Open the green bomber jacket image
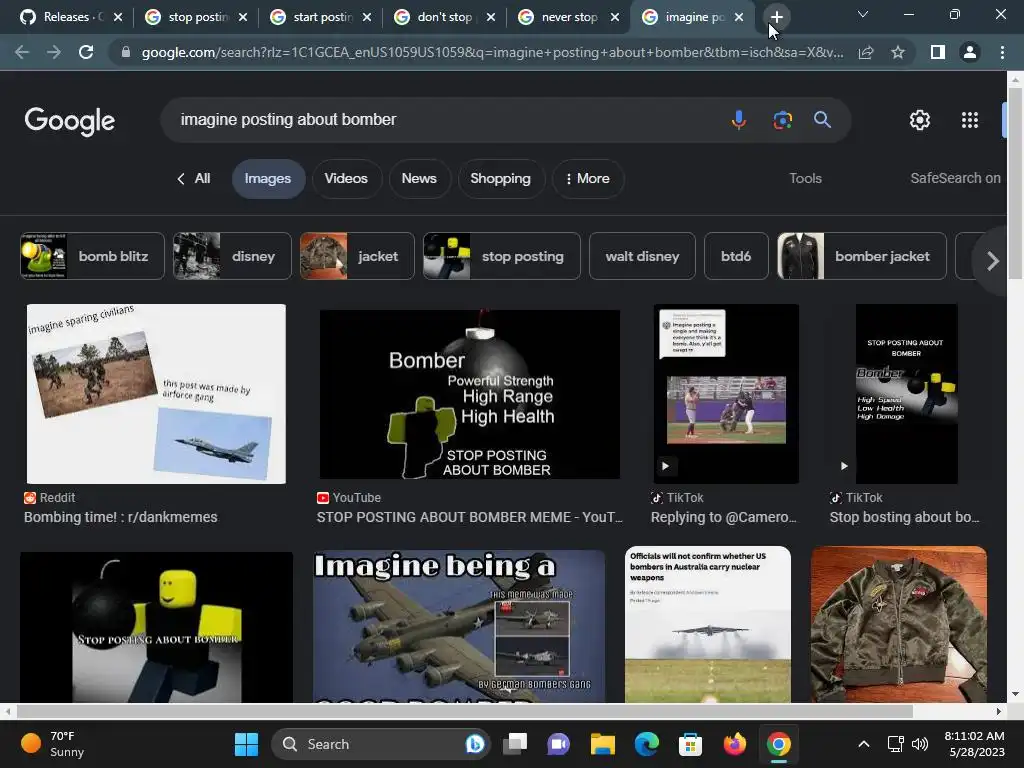Image resolution: width=1024 pixels, height=768 pixels. (899, 624)
